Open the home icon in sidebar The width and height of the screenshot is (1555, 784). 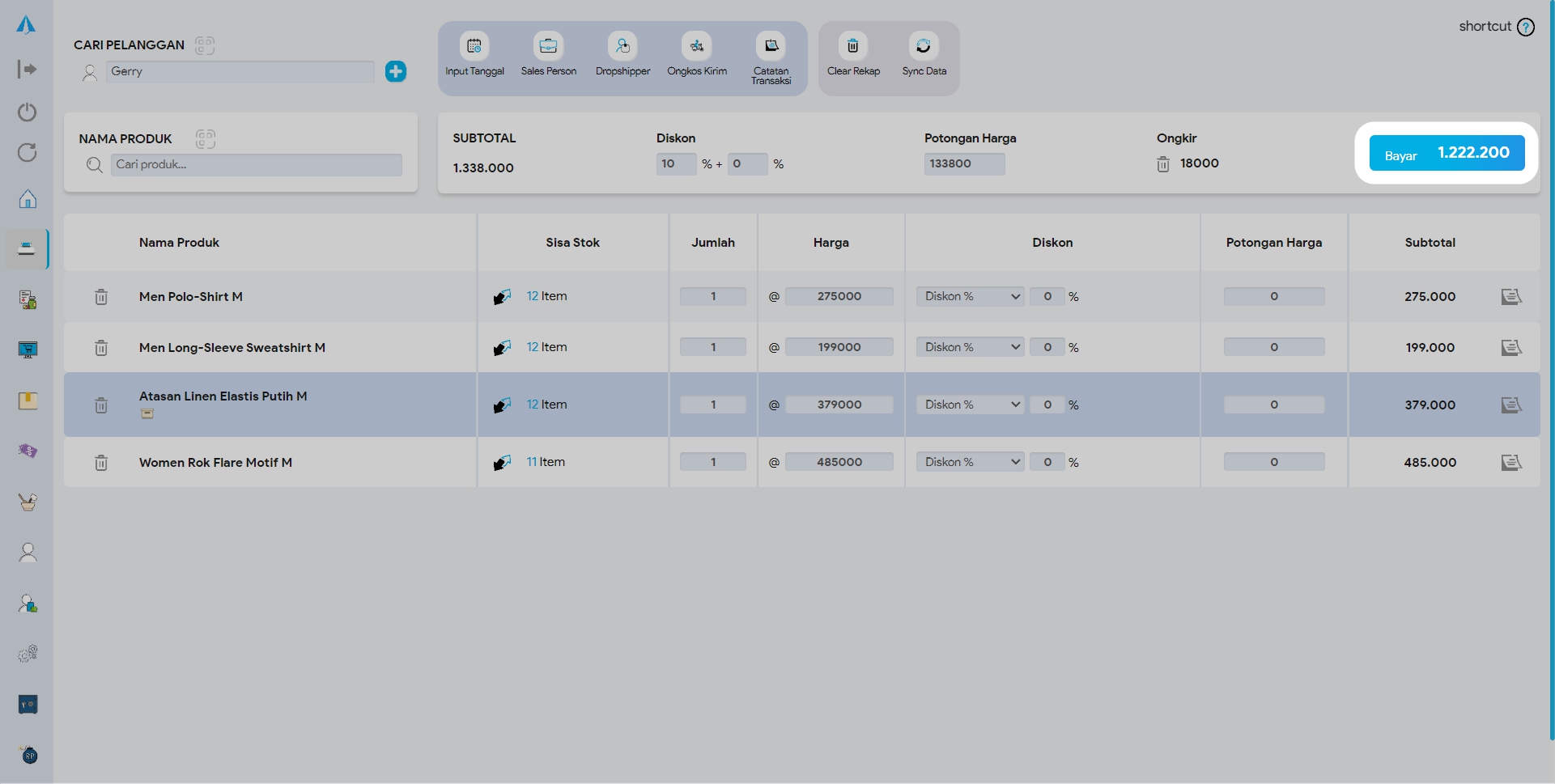tap(28, 199)
